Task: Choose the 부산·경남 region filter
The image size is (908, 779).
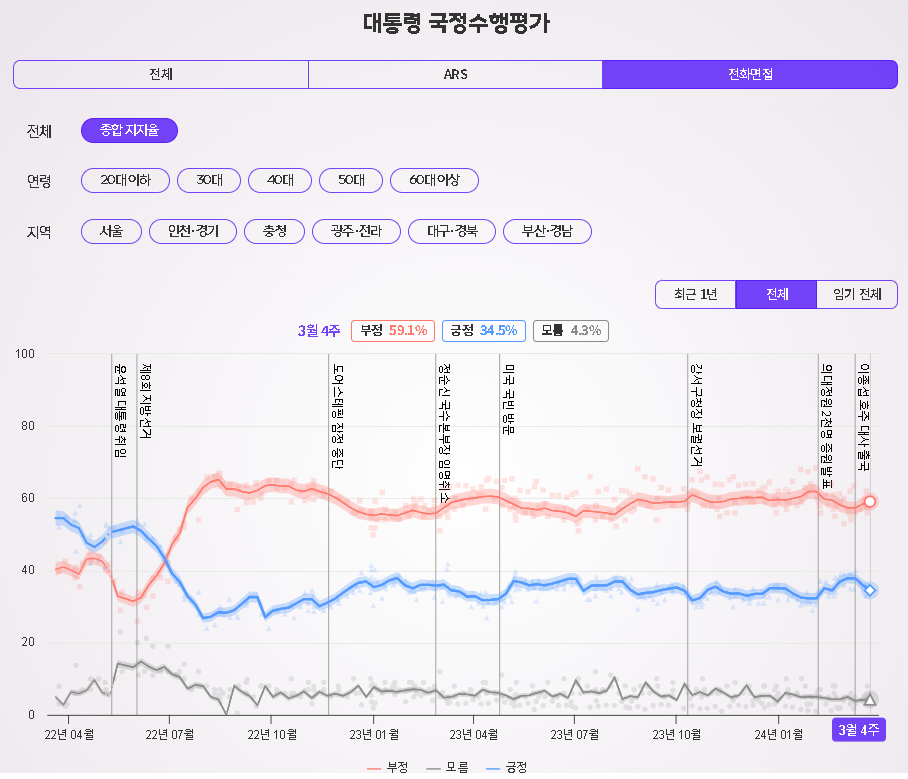Action: [546, 230]
